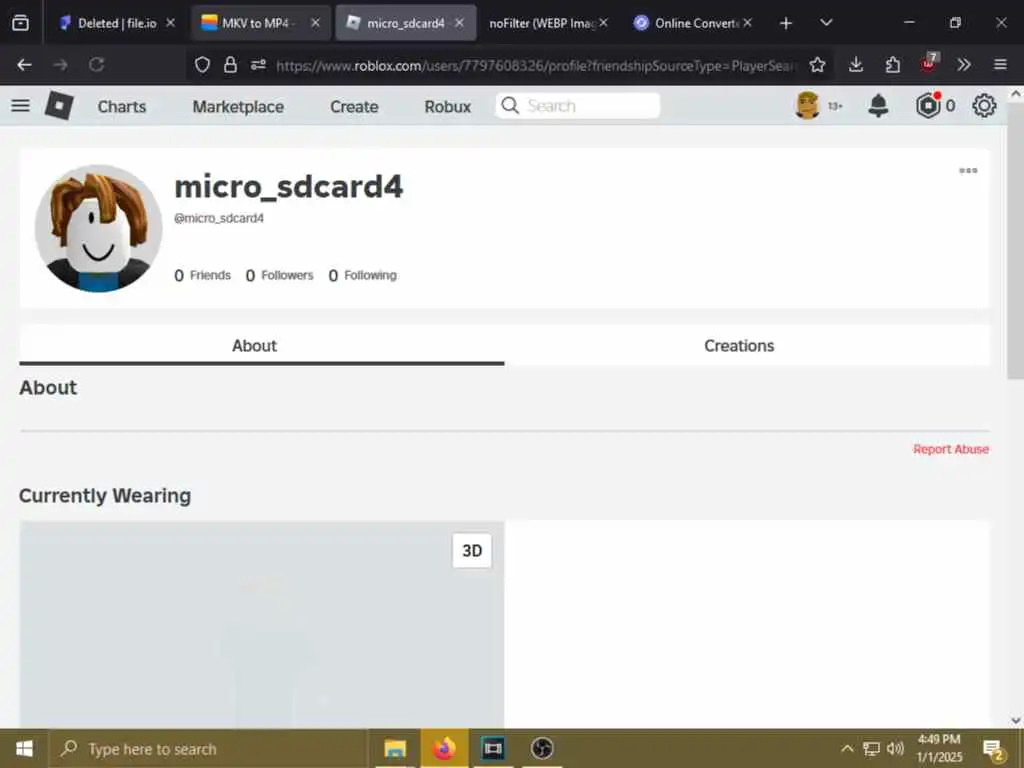Switch to Online Converter tab

pos(692,23)
